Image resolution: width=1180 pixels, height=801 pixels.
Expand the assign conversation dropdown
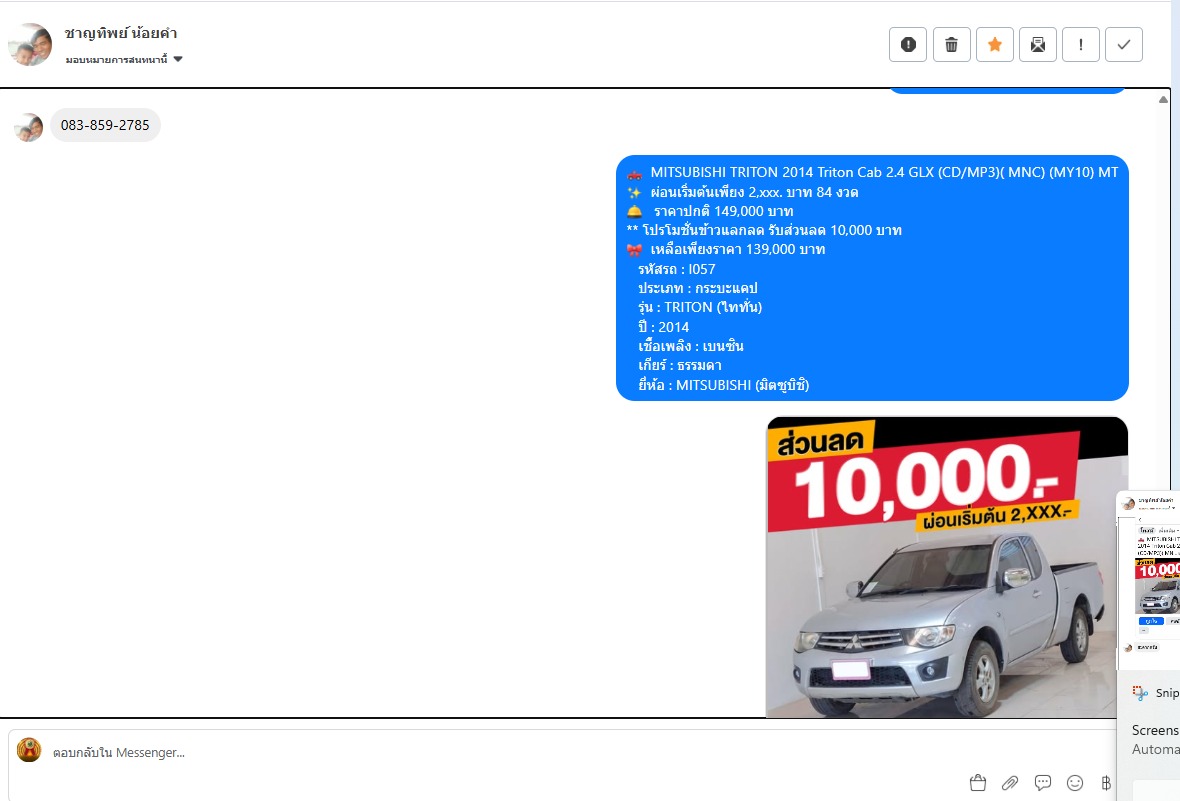pyautogui.click(x=124, y=59)
